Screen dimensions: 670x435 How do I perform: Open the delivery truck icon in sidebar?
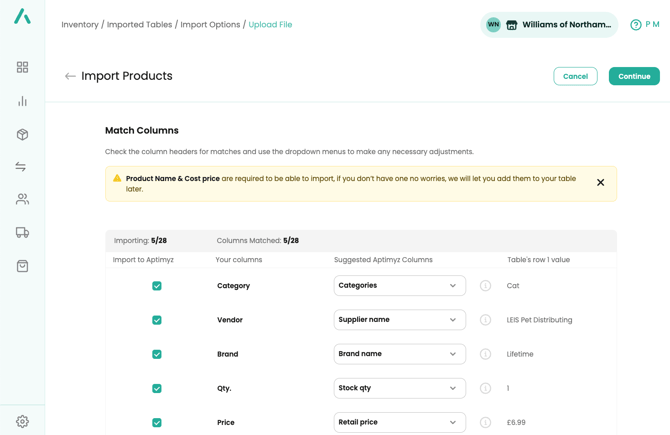(22, 233)
